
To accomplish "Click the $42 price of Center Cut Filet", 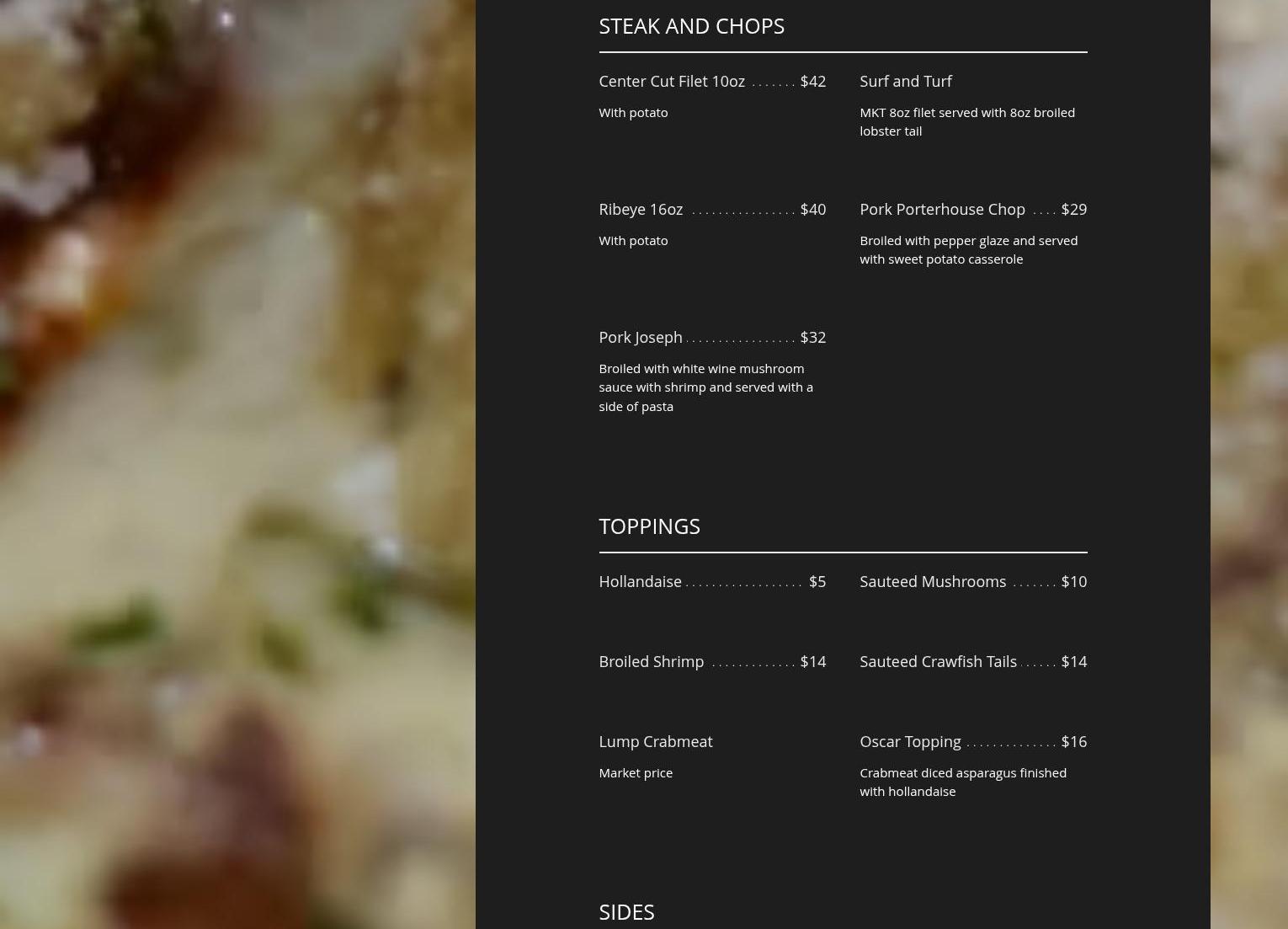I will [812, 81].
